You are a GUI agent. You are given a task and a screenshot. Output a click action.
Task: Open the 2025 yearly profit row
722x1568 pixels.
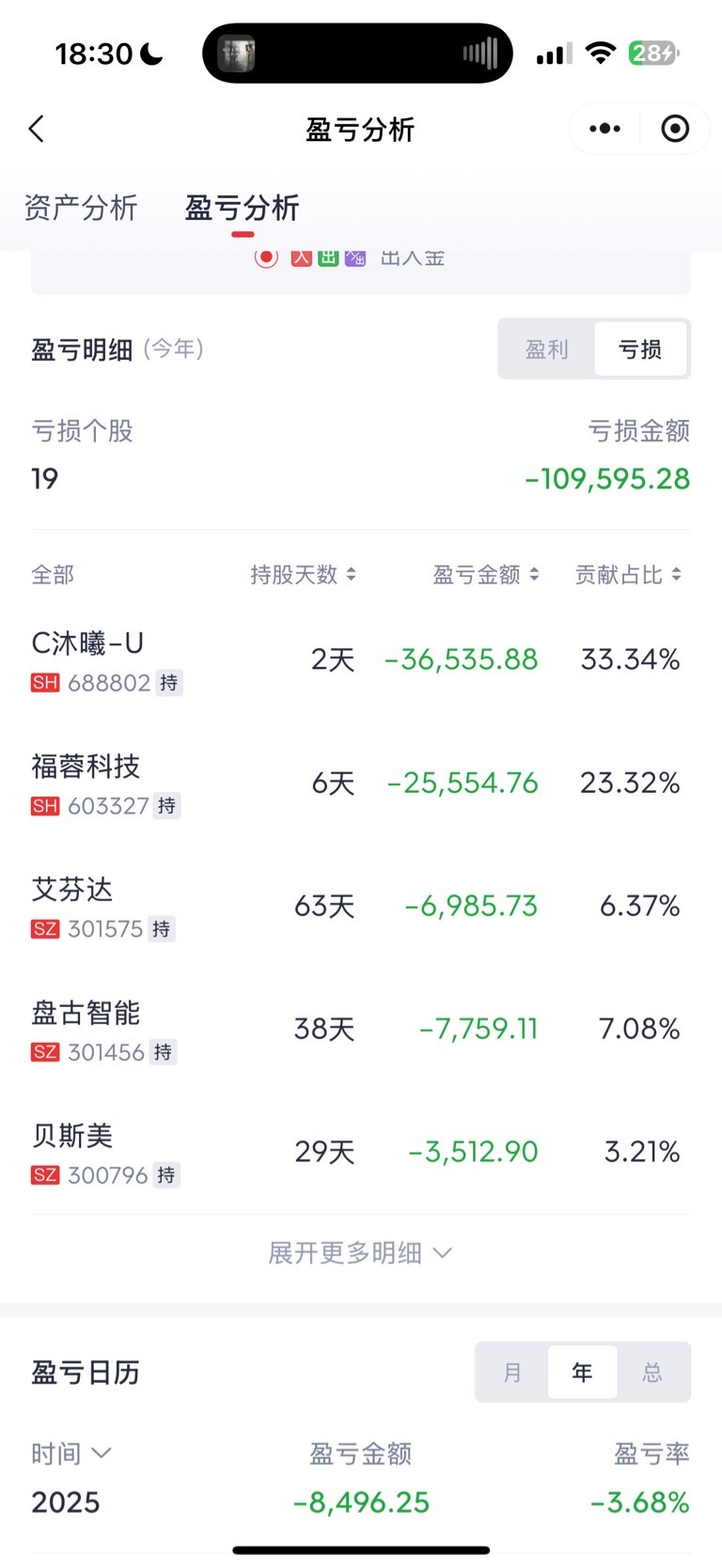(x=360, y=1502)
